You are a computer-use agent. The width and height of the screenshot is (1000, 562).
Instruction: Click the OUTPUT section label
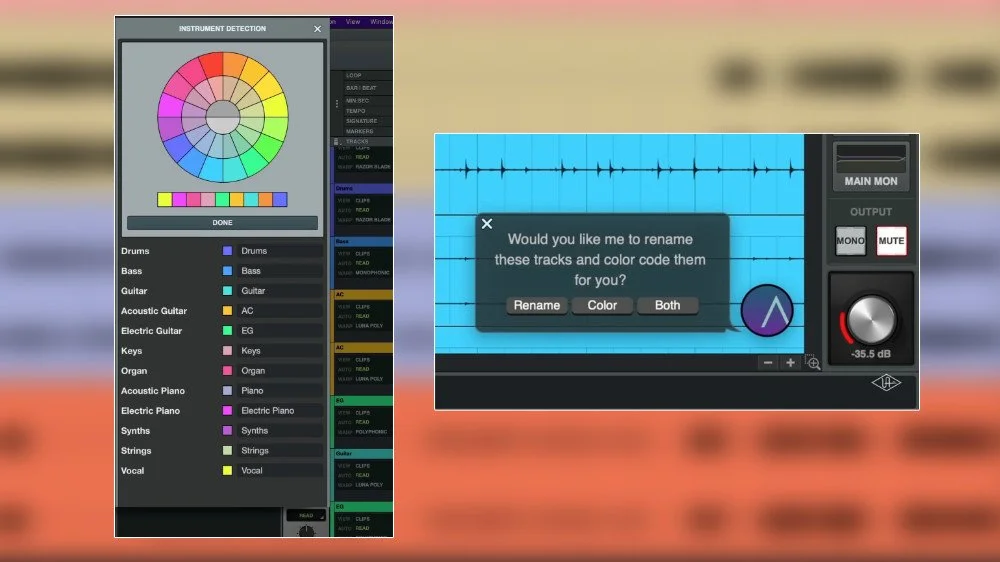point(871,212)
